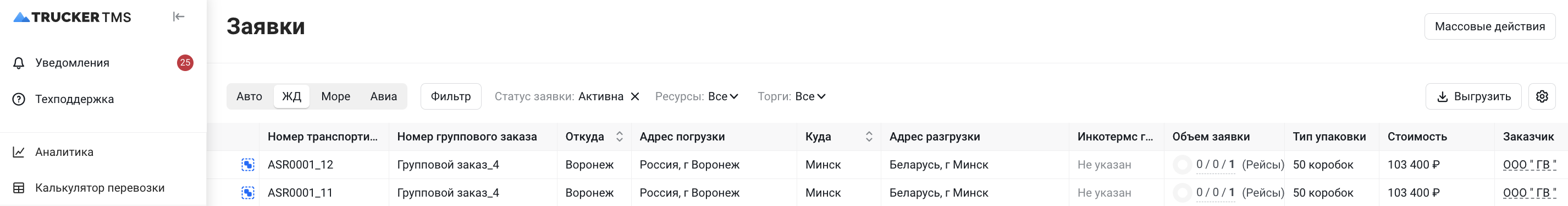The width and height of the screenshot is (1568, 206).
Task: Collapse the sidebar with the arrow icon
Action: point(178,17)
